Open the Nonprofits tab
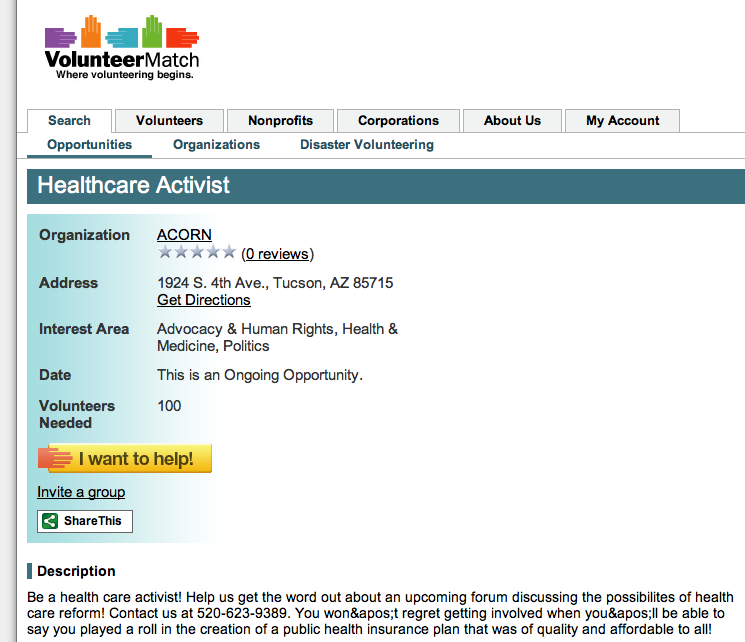The width and height of the screenshot is (745, 642). click(280, 121)
